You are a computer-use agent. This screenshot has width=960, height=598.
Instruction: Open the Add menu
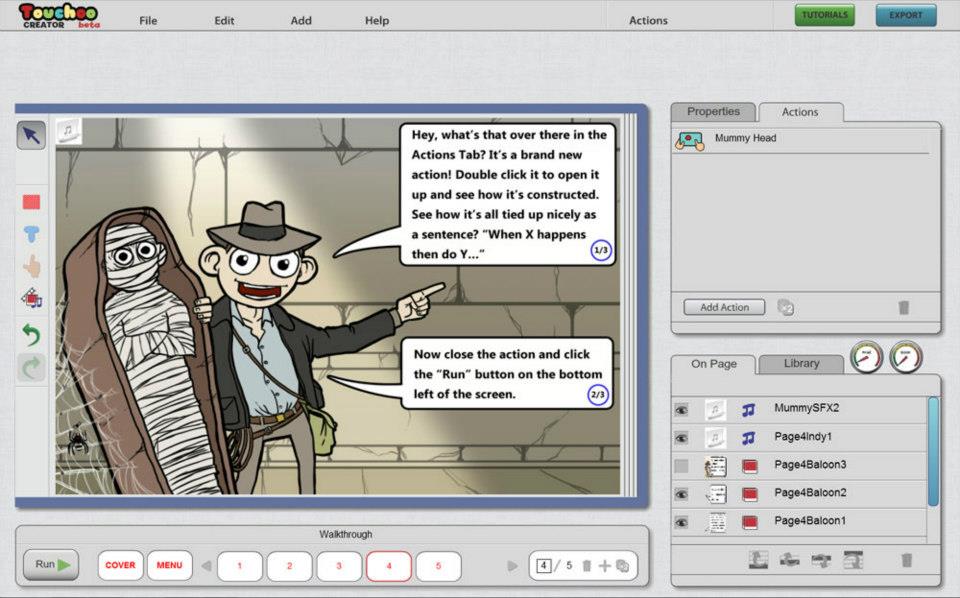(x=301, y=20)
